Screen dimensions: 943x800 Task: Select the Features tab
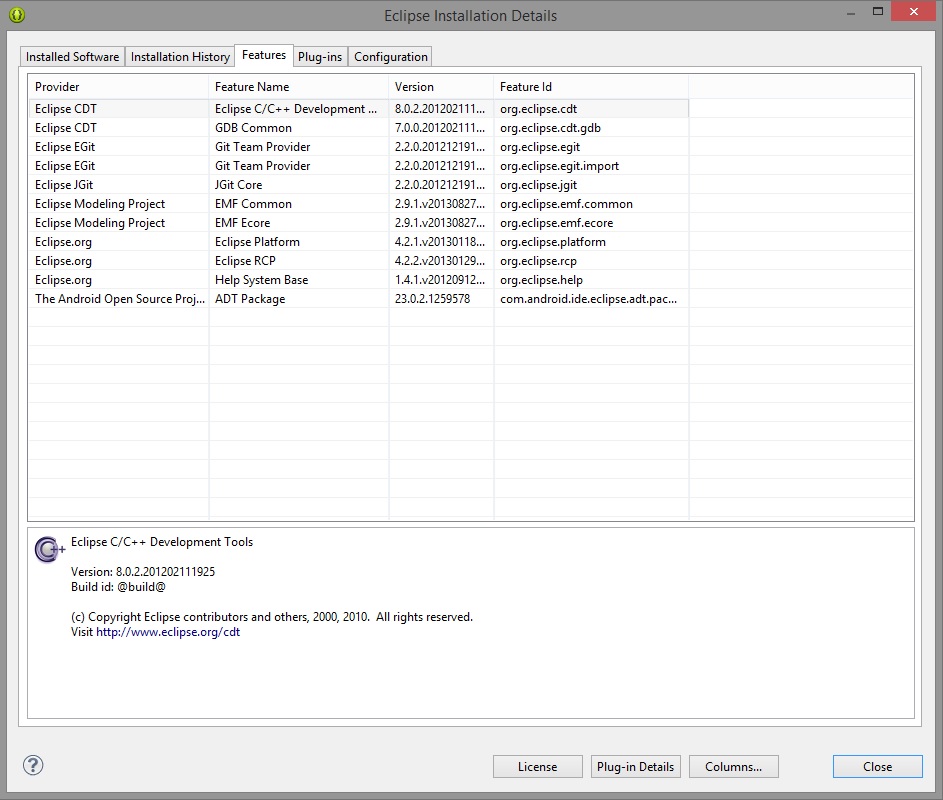click(264, 55)
